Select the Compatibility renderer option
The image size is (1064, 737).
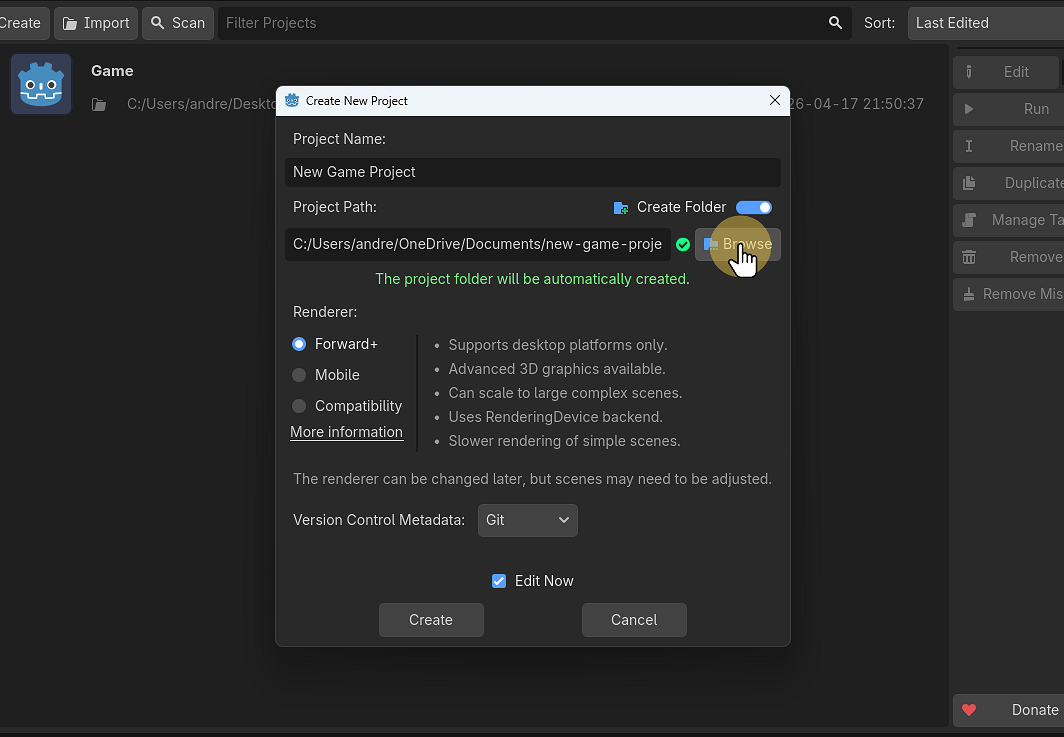(x=299, y=406)
